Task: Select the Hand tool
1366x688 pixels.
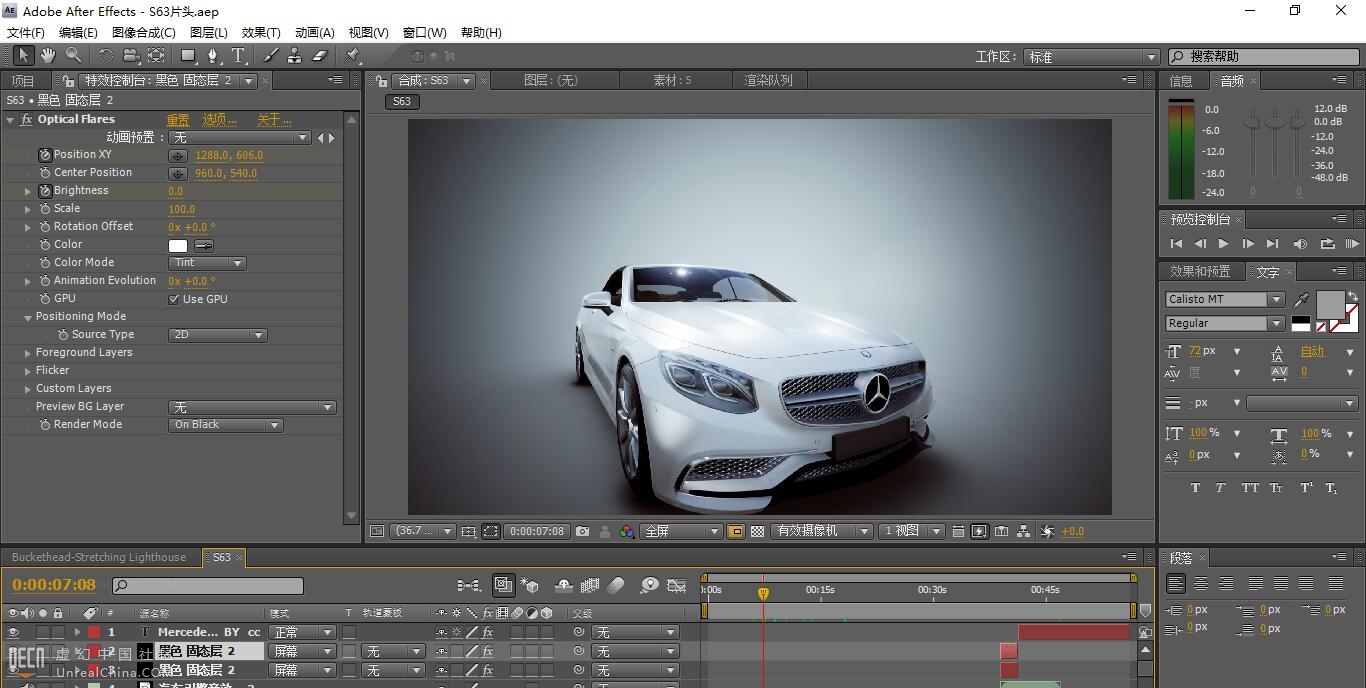Action: (x=48, y=56)
